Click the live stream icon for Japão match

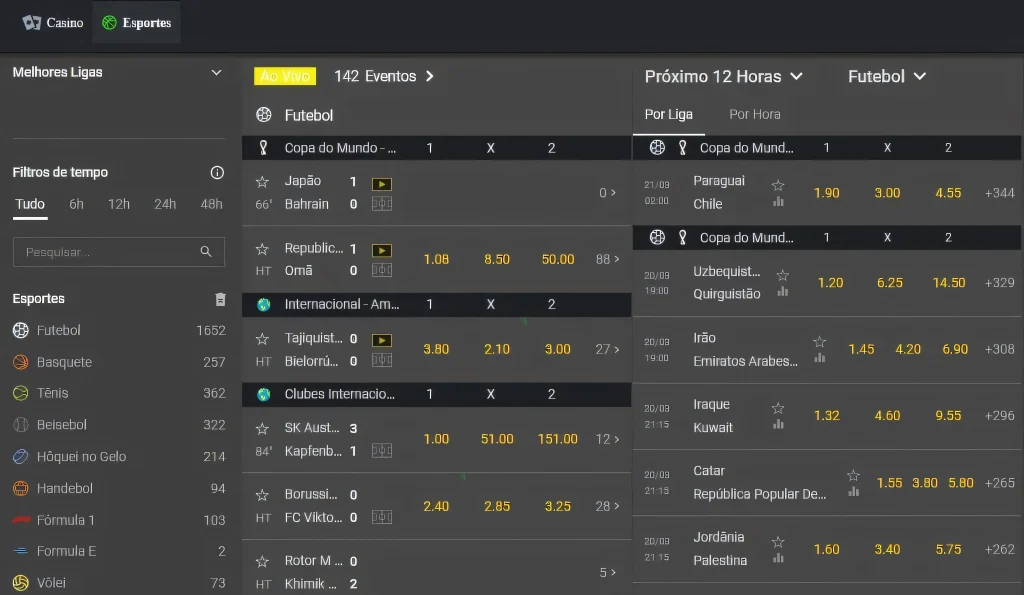pyautogui.click(x=381, y=184)
